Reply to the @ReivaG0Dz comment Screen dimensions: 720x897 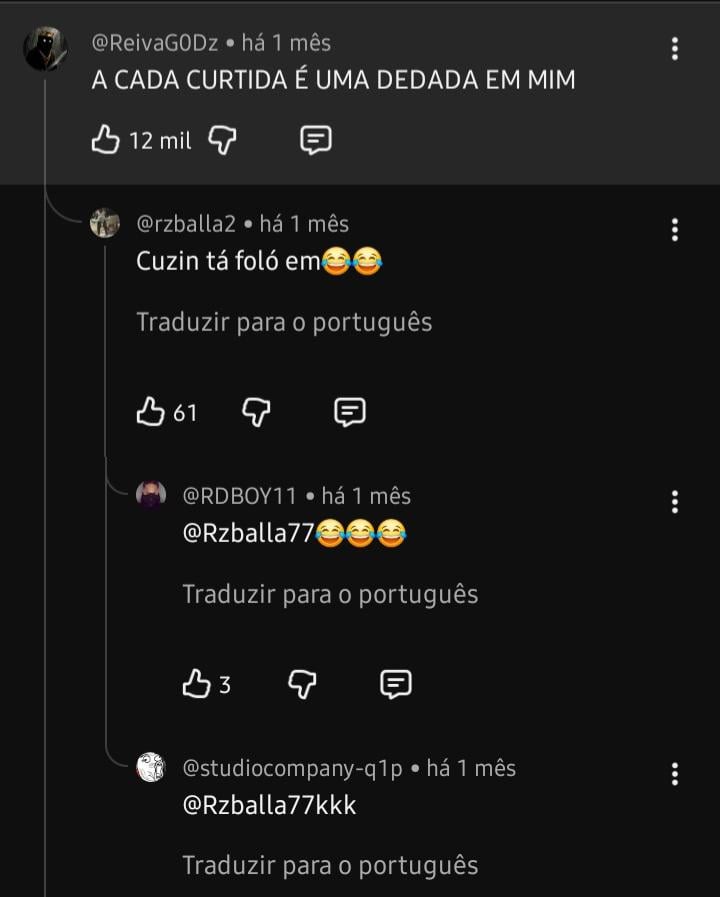pyautogui.click(x=316, y=140)
